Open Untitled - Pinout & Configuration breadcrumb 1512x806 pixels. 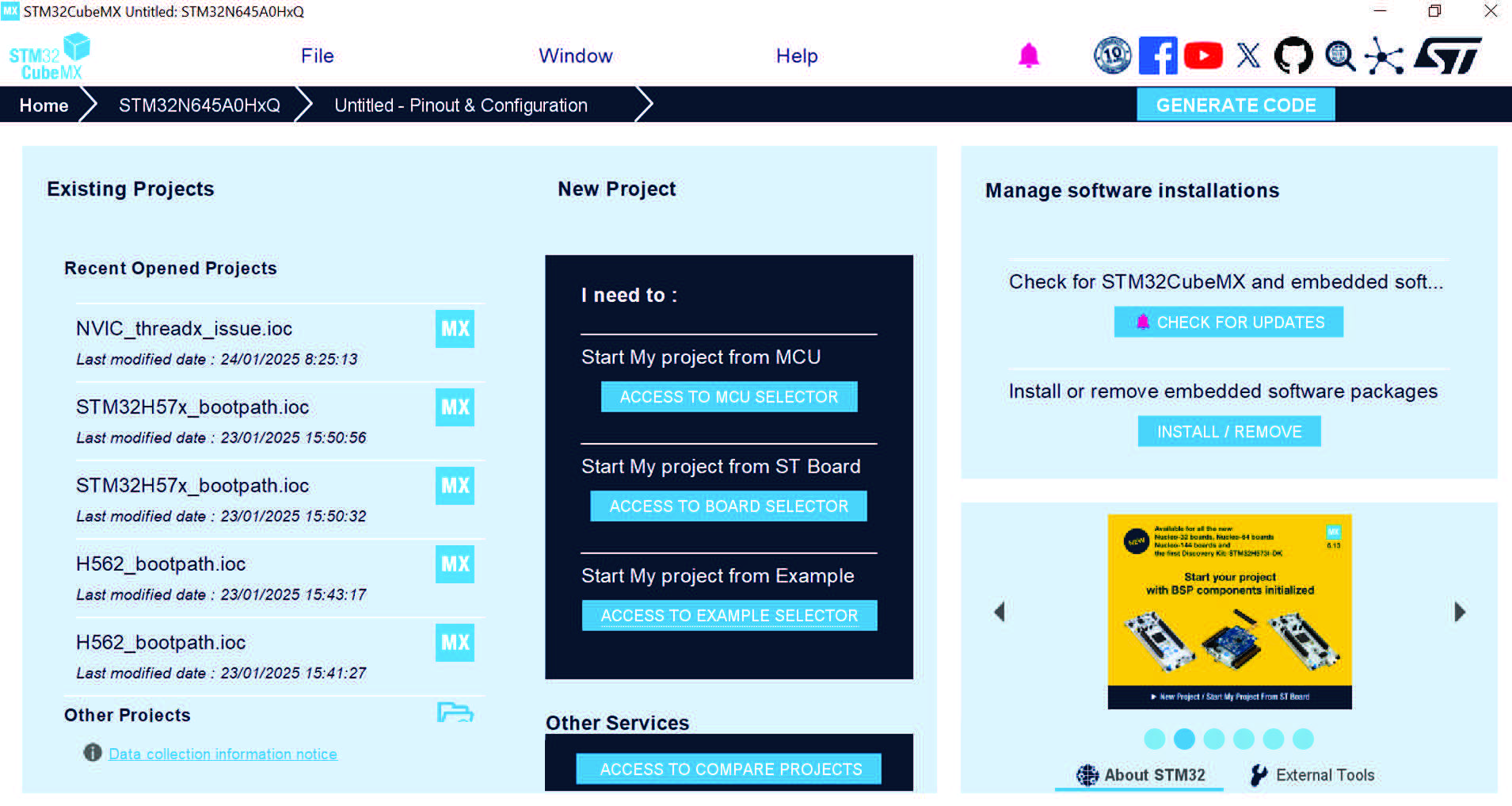coord(461,105)
